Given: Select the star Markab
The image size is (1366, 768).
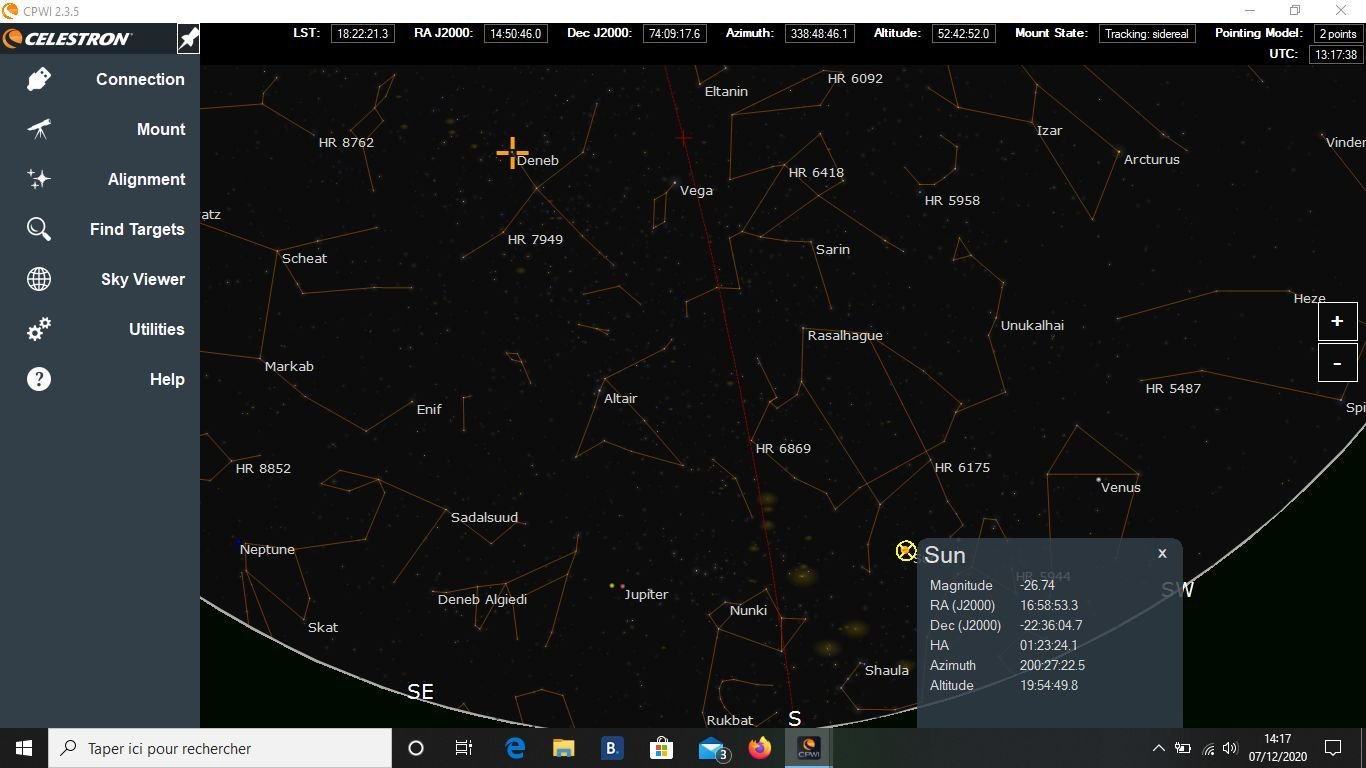Looking at the screenshot, I should tap(289, 366).
